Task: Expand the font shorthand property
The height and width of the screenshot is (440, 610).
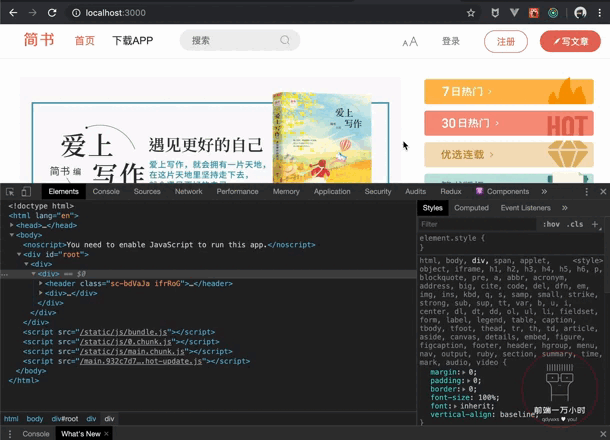Action: tap(455, 406)
